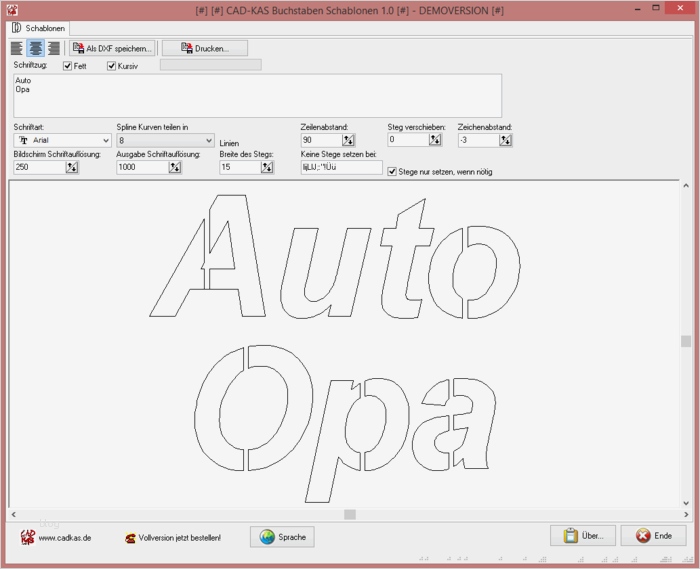The width and height of the screenshot is (700, 569).
Task: Uncheck the Kursiv italic checkbox
Action: 112,66
